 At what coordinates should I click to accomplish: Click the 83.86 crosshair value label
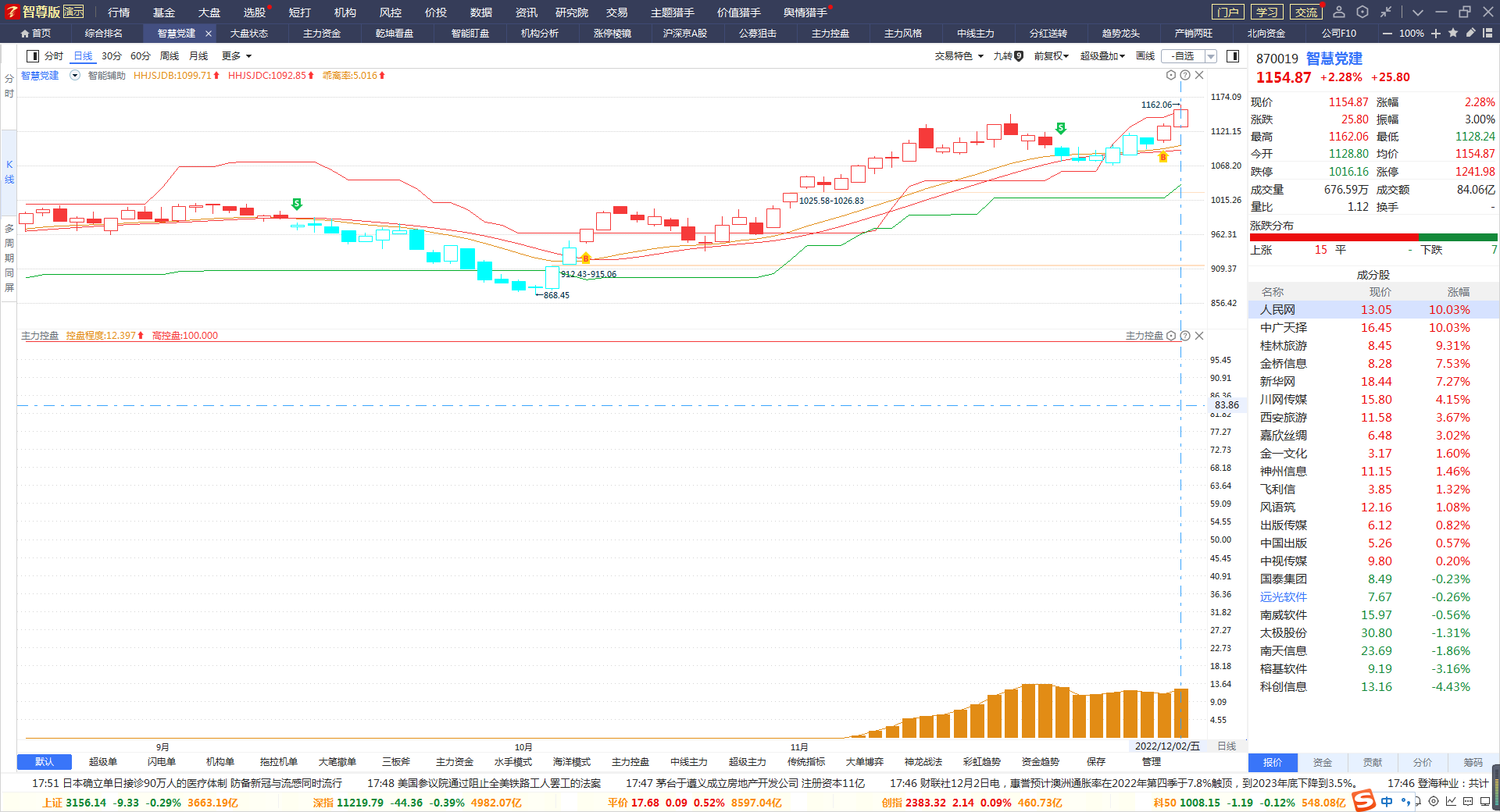tap(1227, 405)
